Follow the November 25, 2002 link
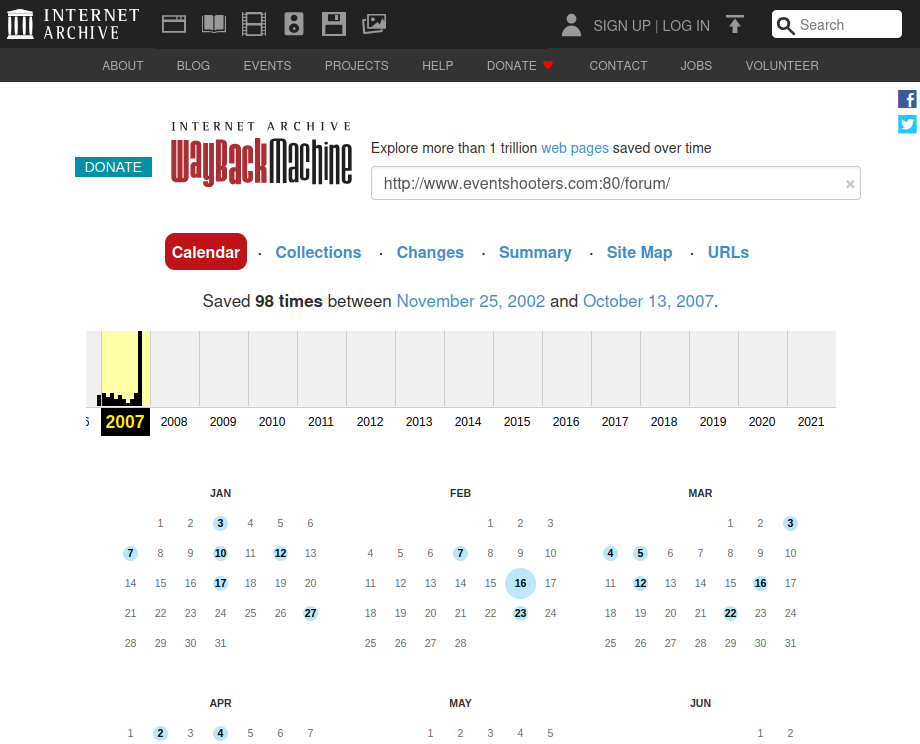920x744 pixels. point(471,301)
